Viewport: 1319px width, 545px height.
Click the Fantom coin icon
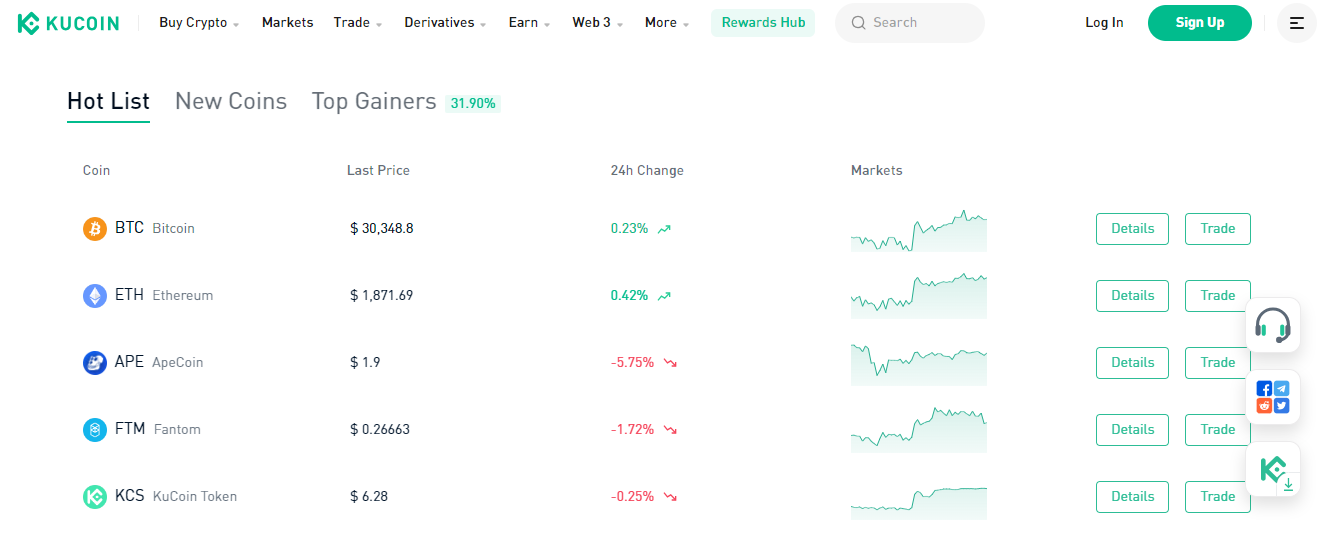(x=95, y=430)
